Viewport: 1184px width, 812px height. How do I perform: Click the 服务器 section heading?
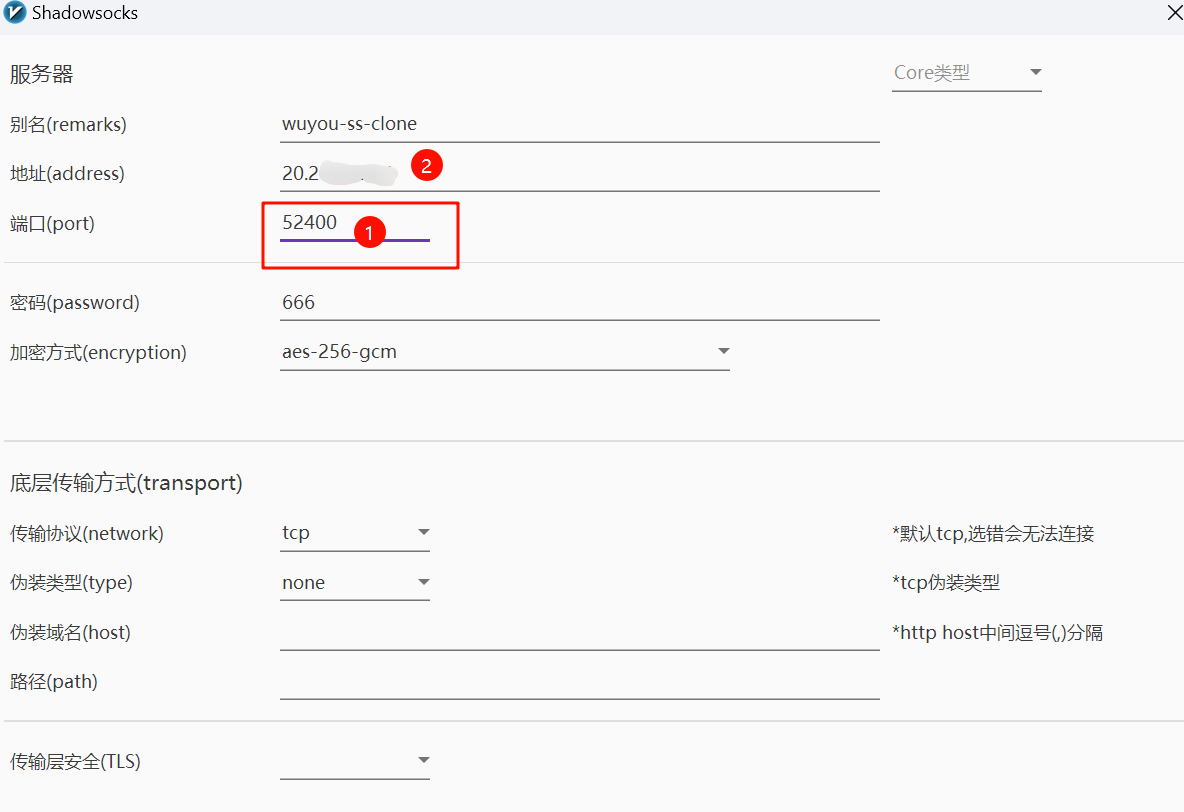42,74
